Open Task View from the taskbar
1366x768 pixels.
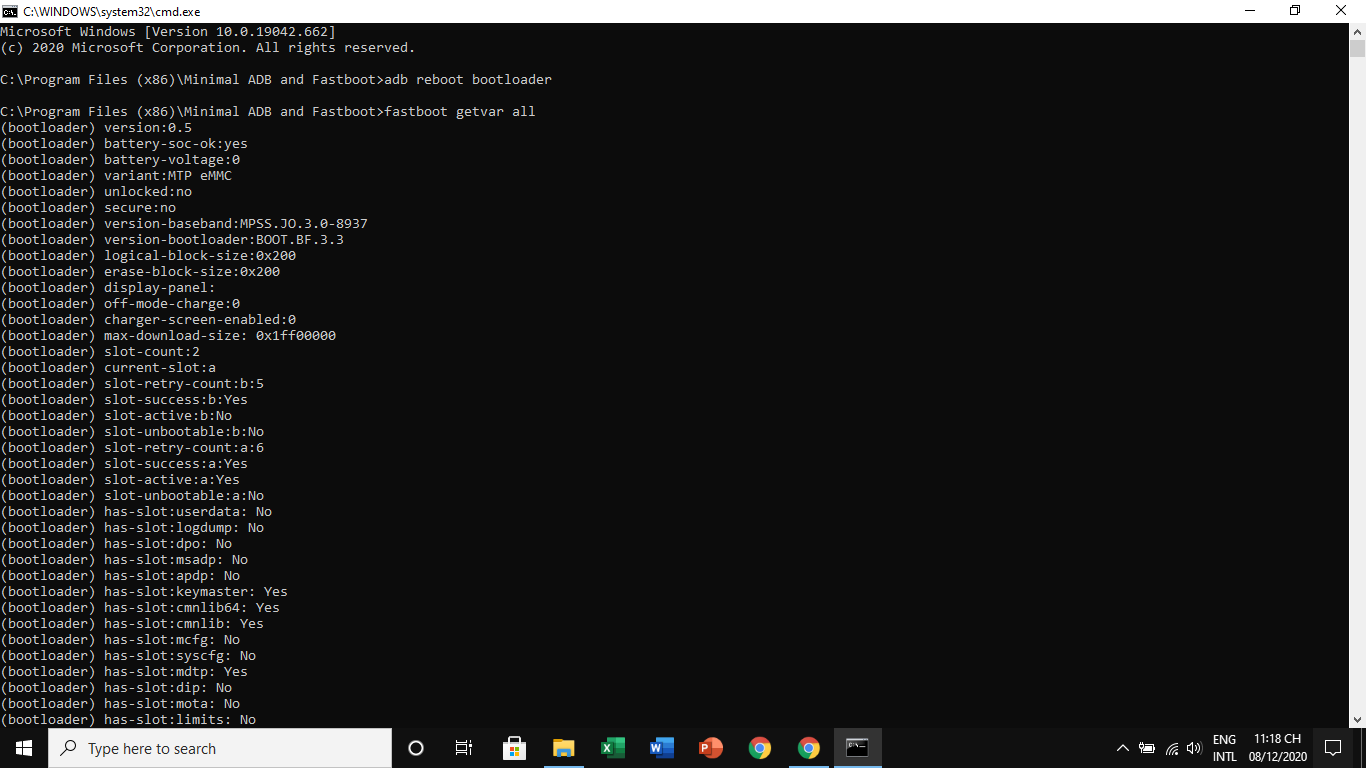(x=464, y=748)
